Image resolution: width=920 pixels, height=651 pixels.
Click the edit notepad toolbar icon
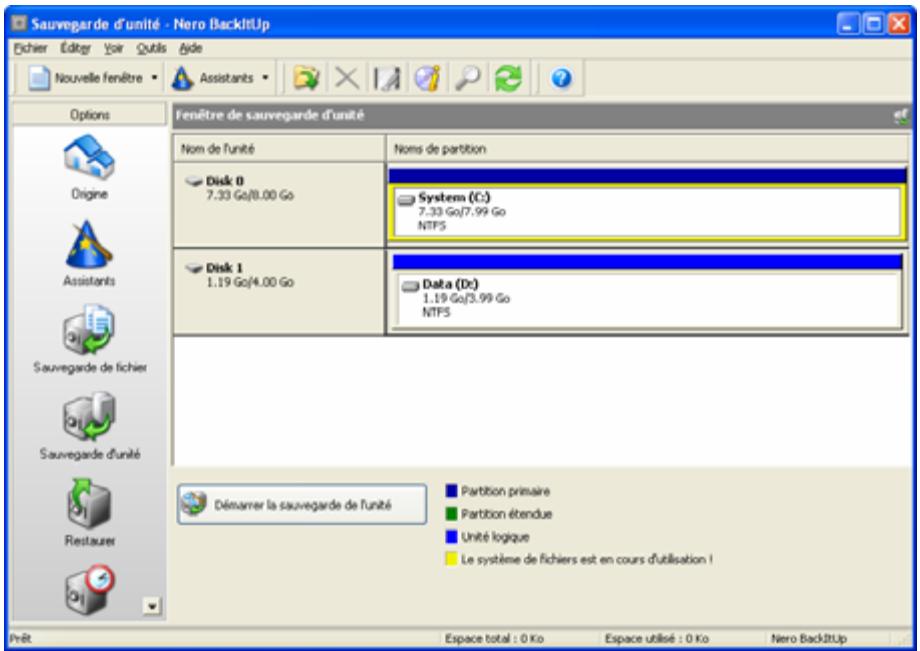387,78
